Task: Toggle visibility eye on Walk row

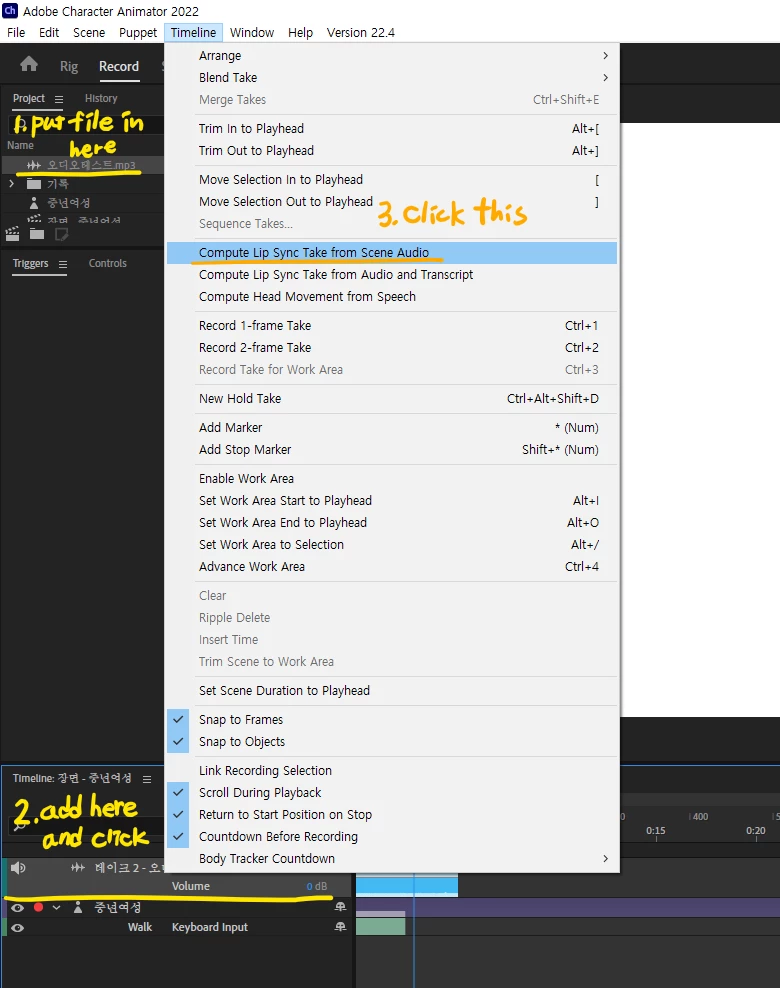Action: click(x=18, y=928)
